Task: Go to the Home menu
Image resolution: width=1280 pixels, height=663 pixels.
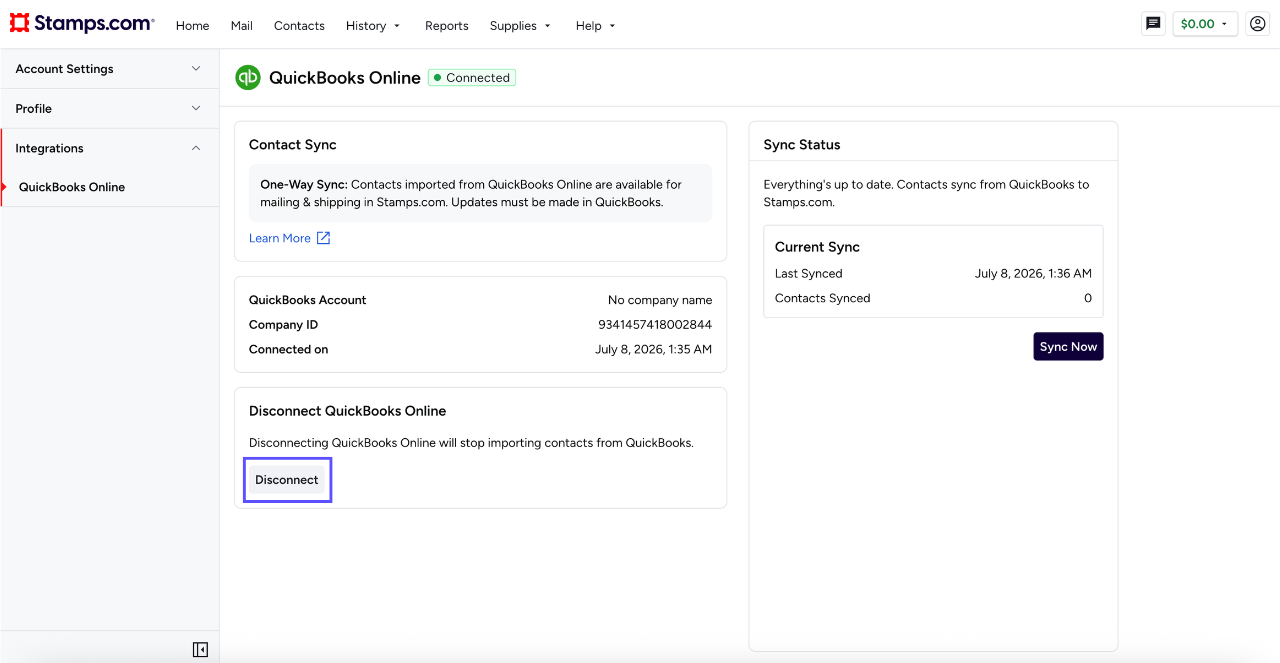Action: (192, 26)
